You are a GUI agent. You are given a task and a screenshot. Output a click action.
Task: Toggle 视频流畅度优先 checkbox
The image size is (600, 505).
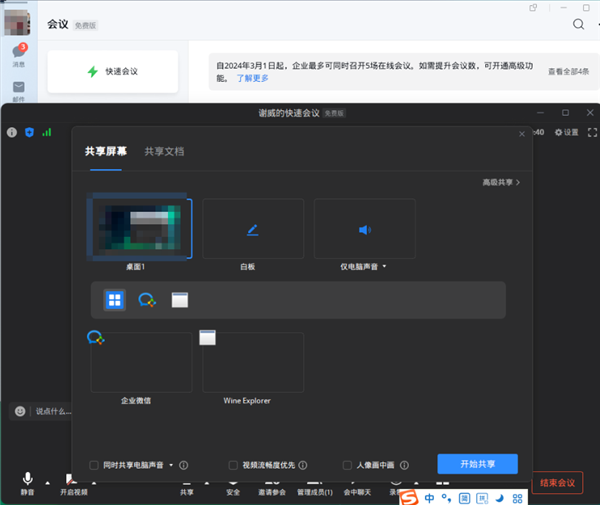point(233,465)
